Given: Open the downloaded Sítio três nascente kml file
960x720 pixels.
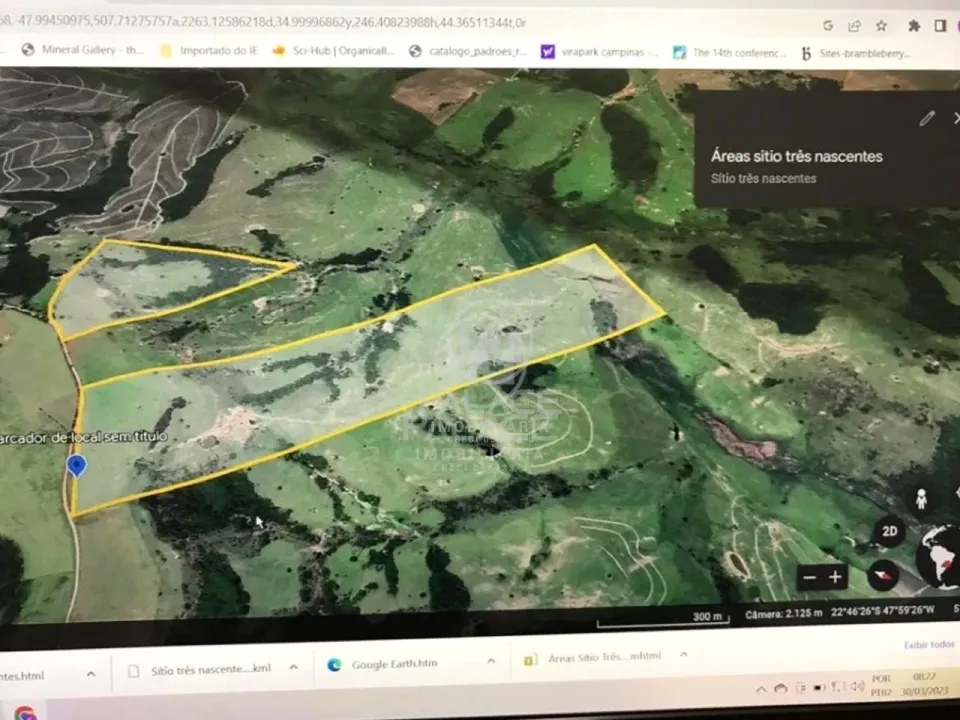Looking at the screenshot, I should (200, 670).
